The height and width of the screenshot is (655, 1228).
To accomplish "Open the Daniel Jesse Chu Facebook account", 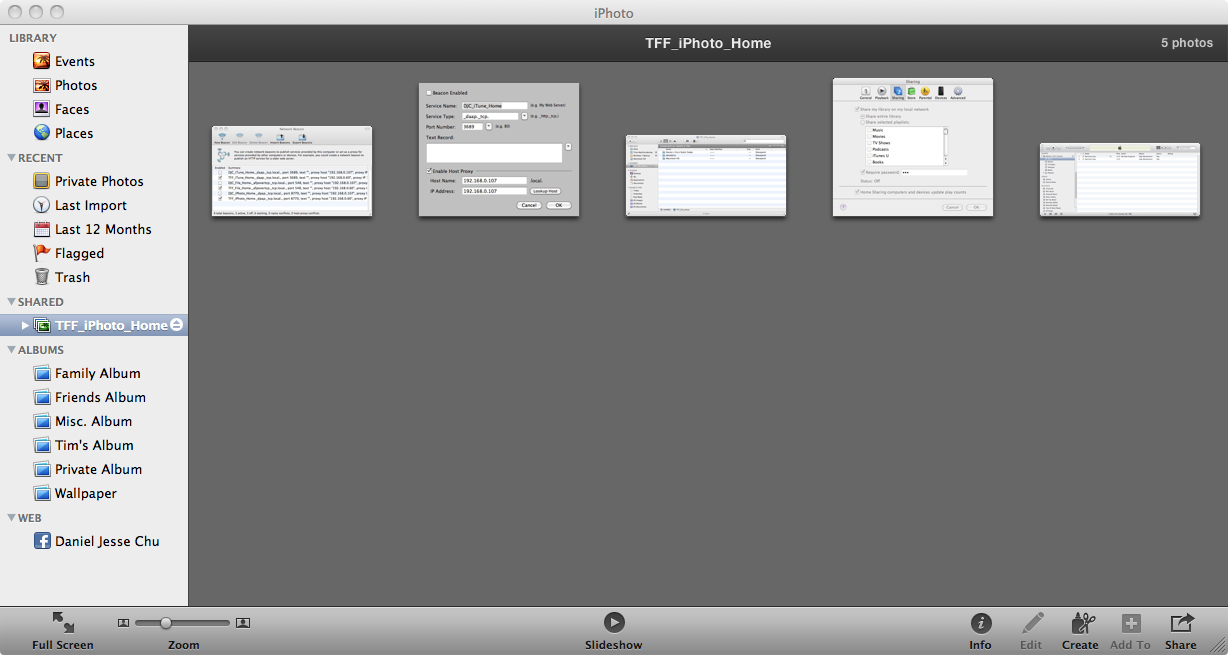I will pos(107,541).
